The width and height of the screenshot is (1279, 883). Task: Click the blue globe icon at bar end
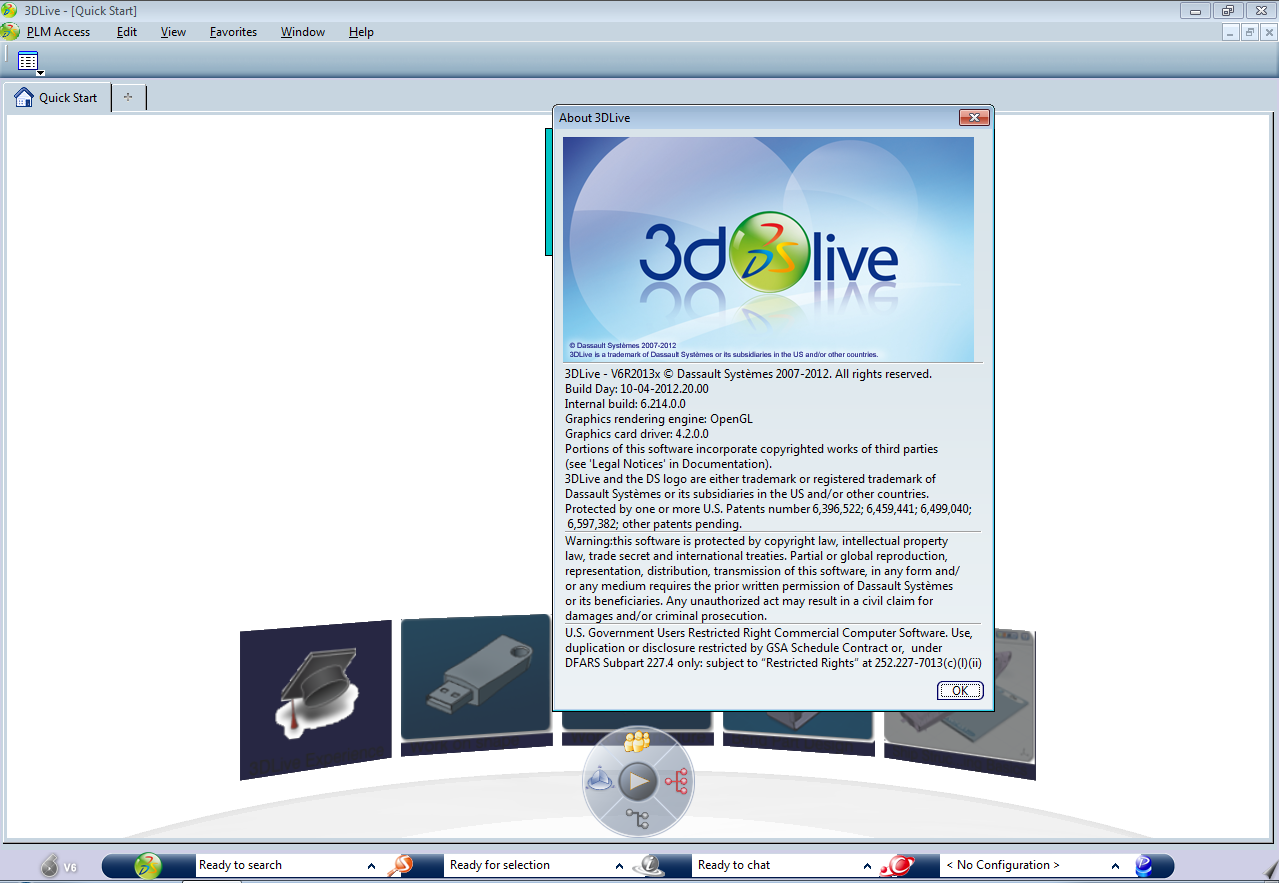click(1144, 866)
